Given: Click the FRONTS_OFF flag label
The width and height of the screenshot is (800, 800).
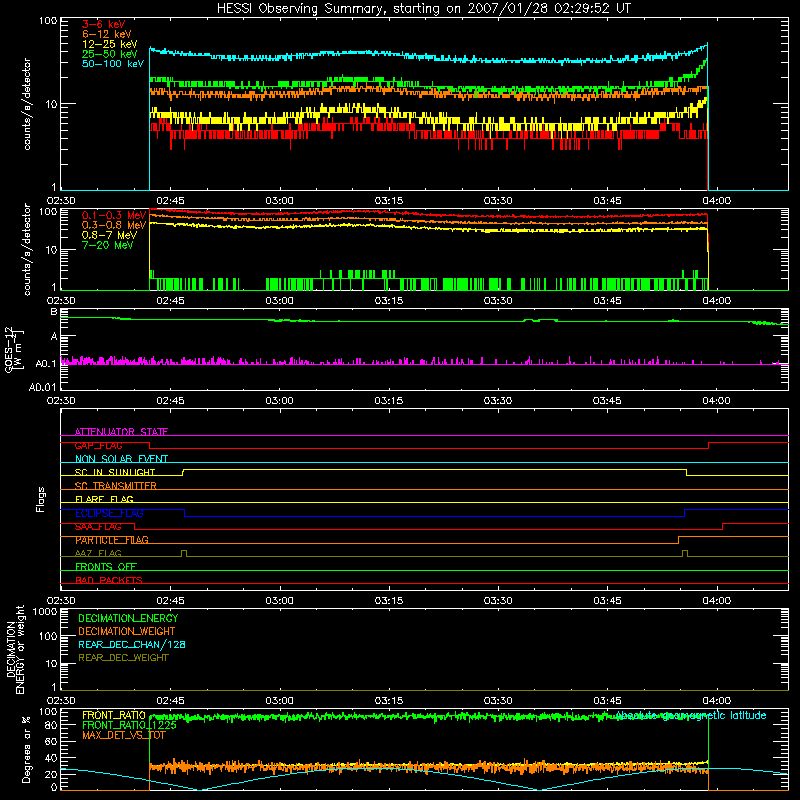Looking at the screenshot, I should (x=106, y=567).
